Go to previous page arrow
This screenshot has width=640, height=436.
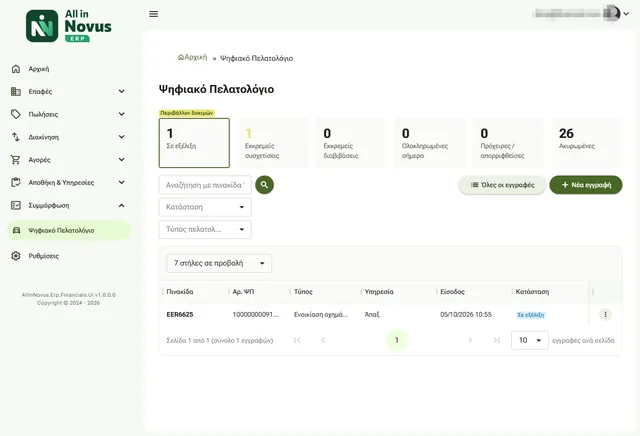pyautogui.click(x=323, y=340)
